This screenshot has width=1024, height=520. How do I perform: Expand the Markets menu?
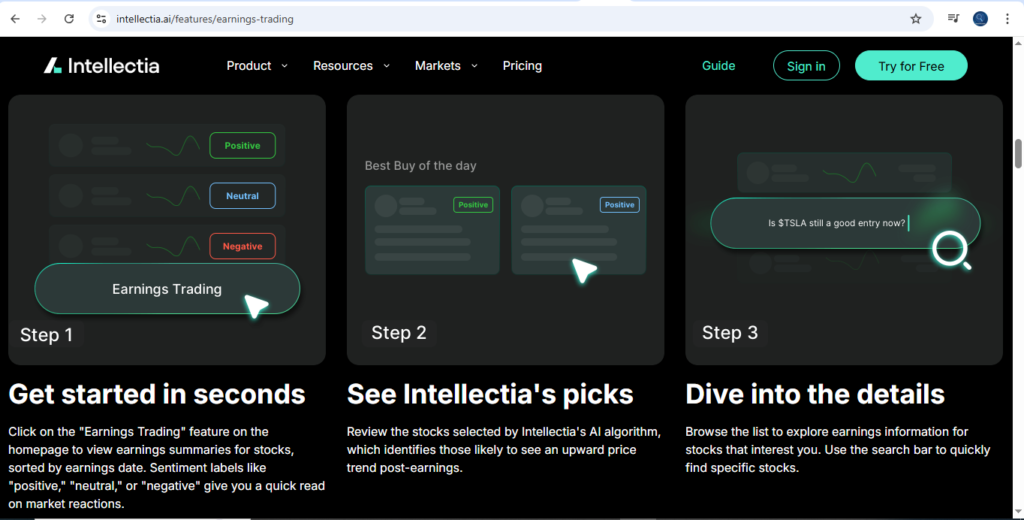click(x=446, y=65)
